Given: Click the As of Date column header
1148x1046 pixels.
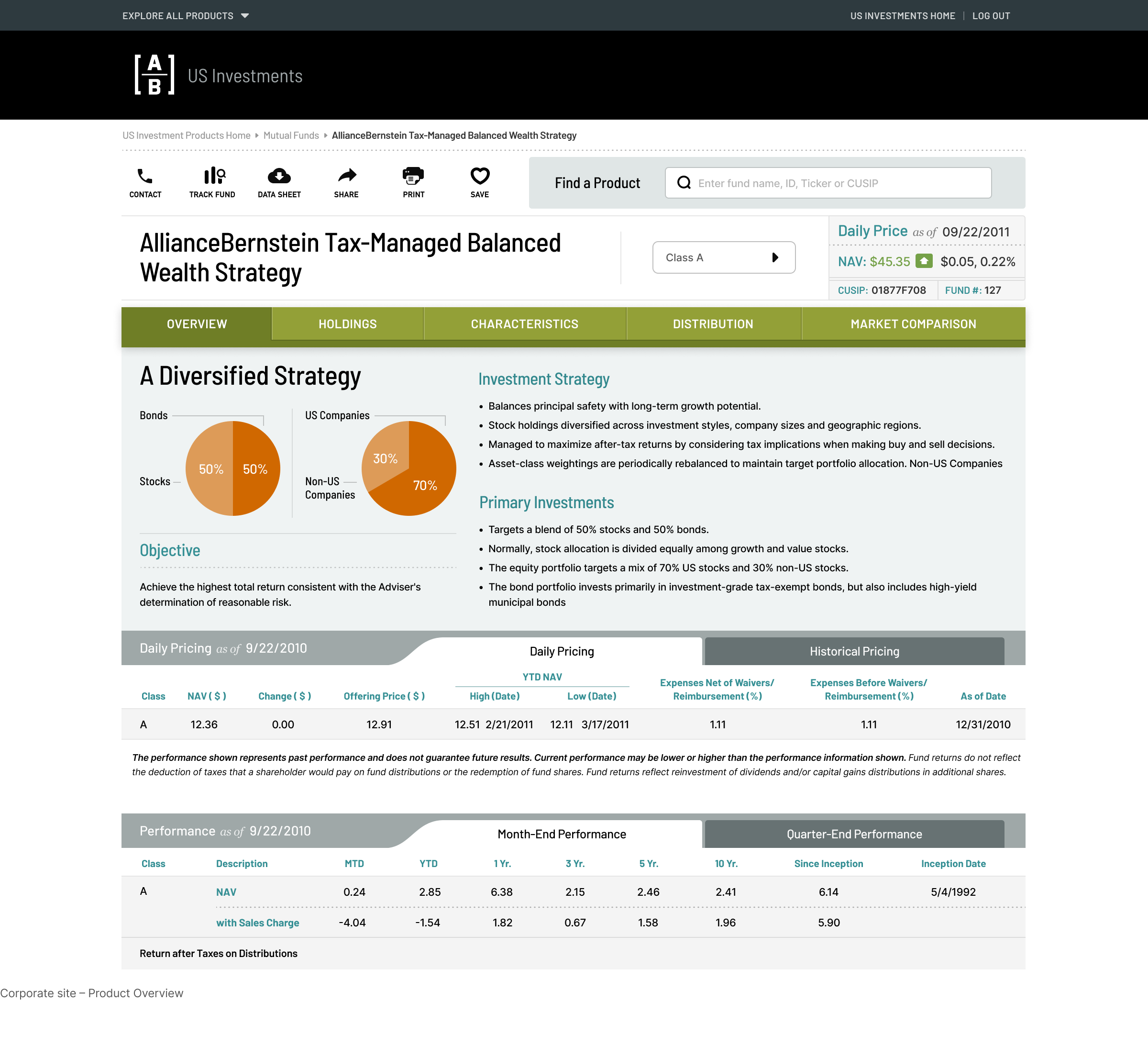Looking at the screenshot, I should click(x=983, y=696).
